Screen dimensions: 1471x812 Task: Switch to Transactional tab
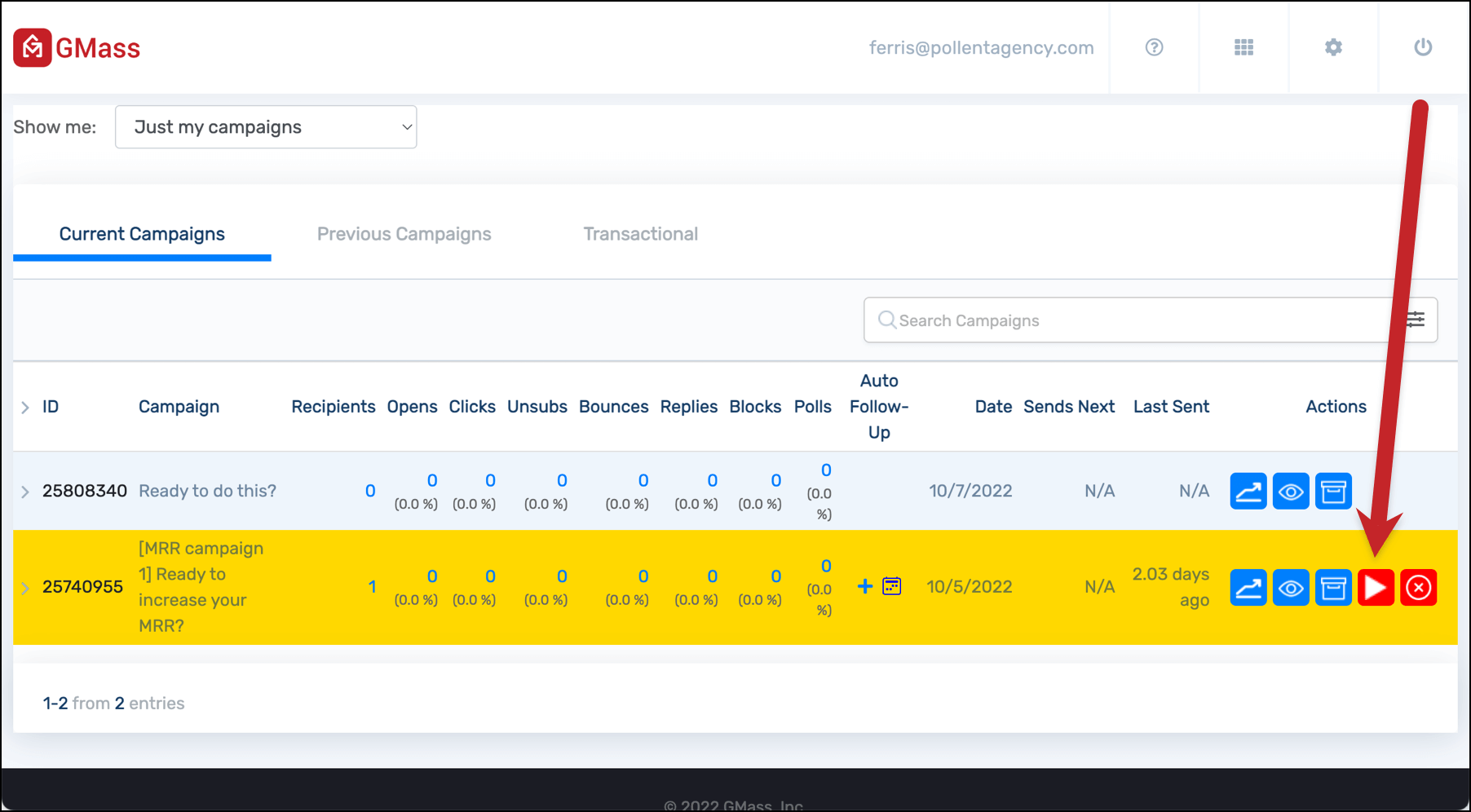tap(641, 234)
